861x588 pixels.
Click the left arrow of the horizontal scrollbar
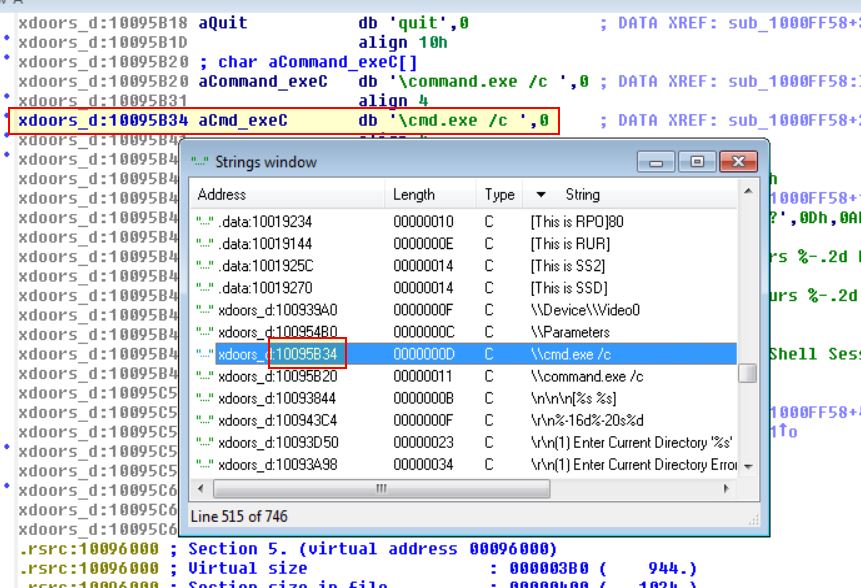[200, 488]
